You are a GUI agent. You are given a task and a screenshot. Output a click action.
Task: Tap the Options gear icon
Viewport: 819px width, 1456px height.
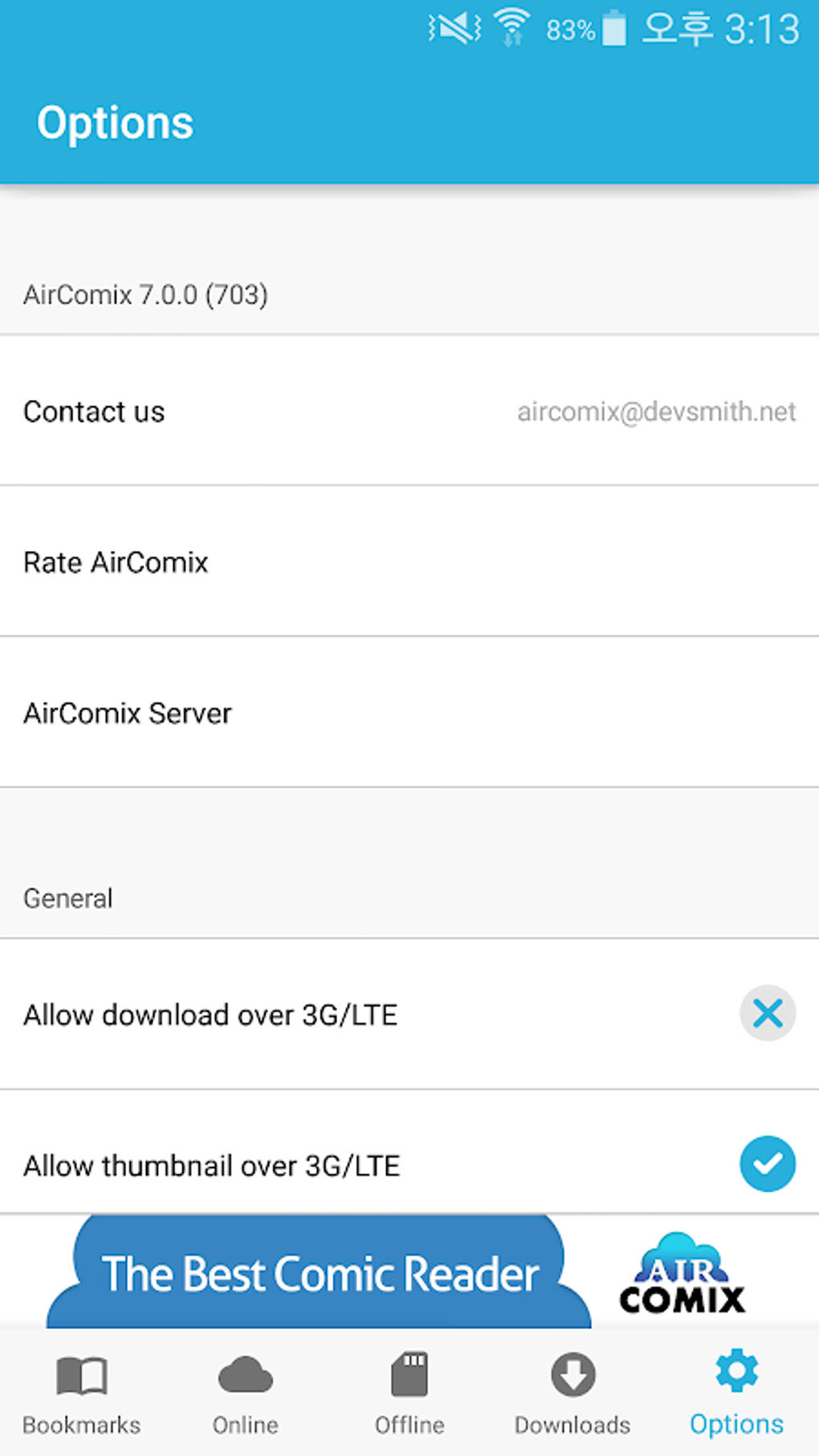[x=736, y=1372]
